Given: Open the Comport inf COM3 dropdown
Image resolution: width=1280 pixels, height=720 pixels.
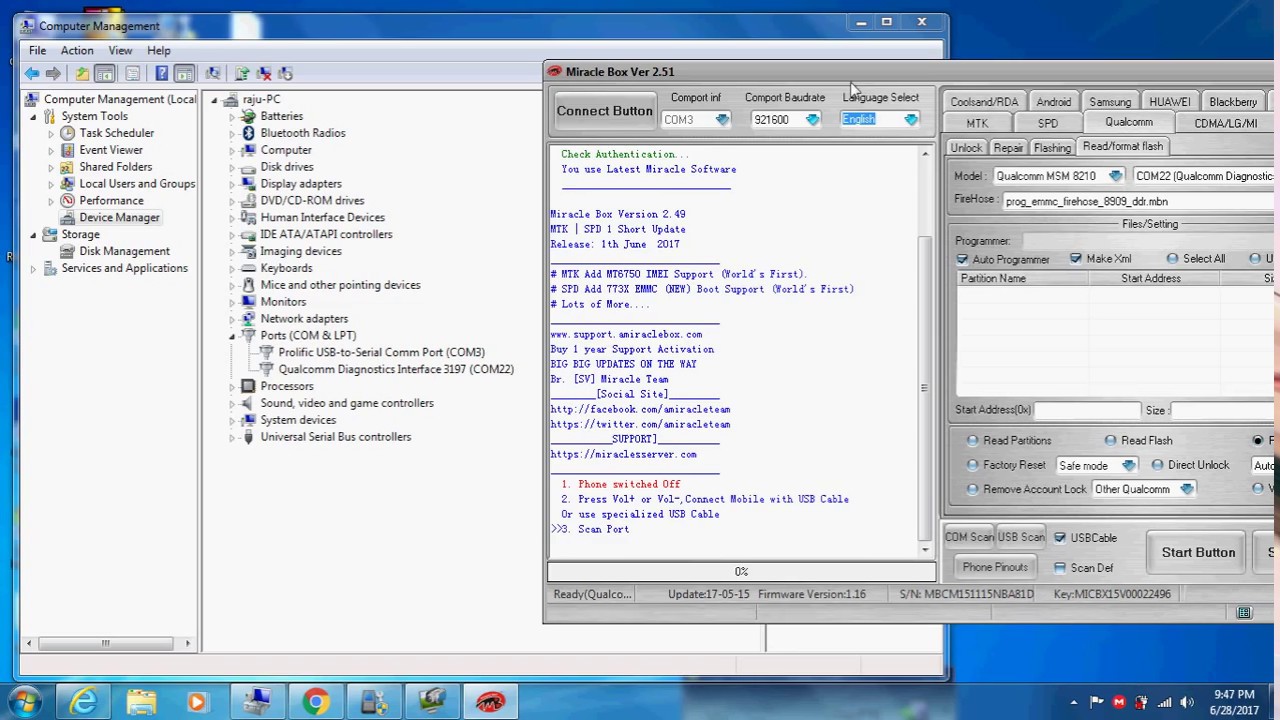Looking at the screenshot, I should [x=695, y=120].
